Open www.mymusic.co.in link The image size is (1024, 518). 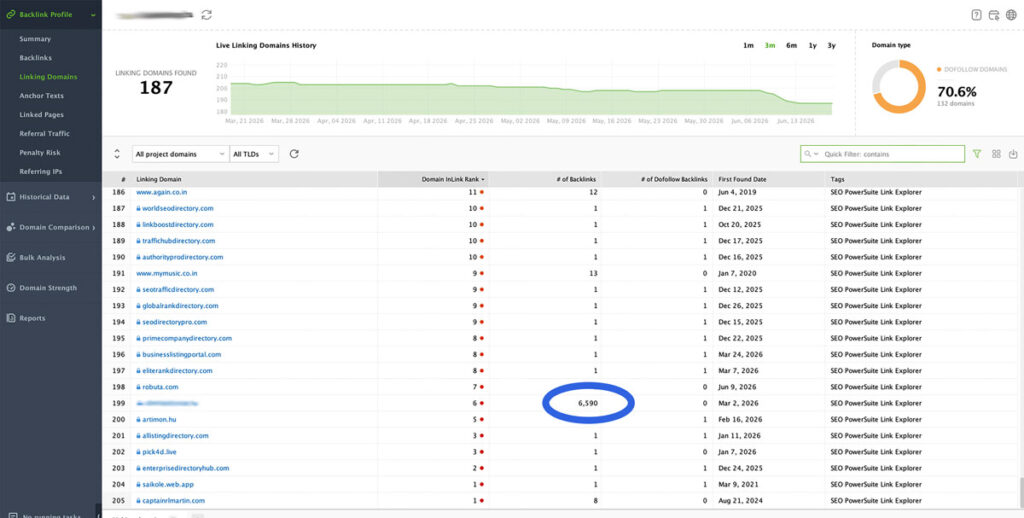(x=167, y=274)
